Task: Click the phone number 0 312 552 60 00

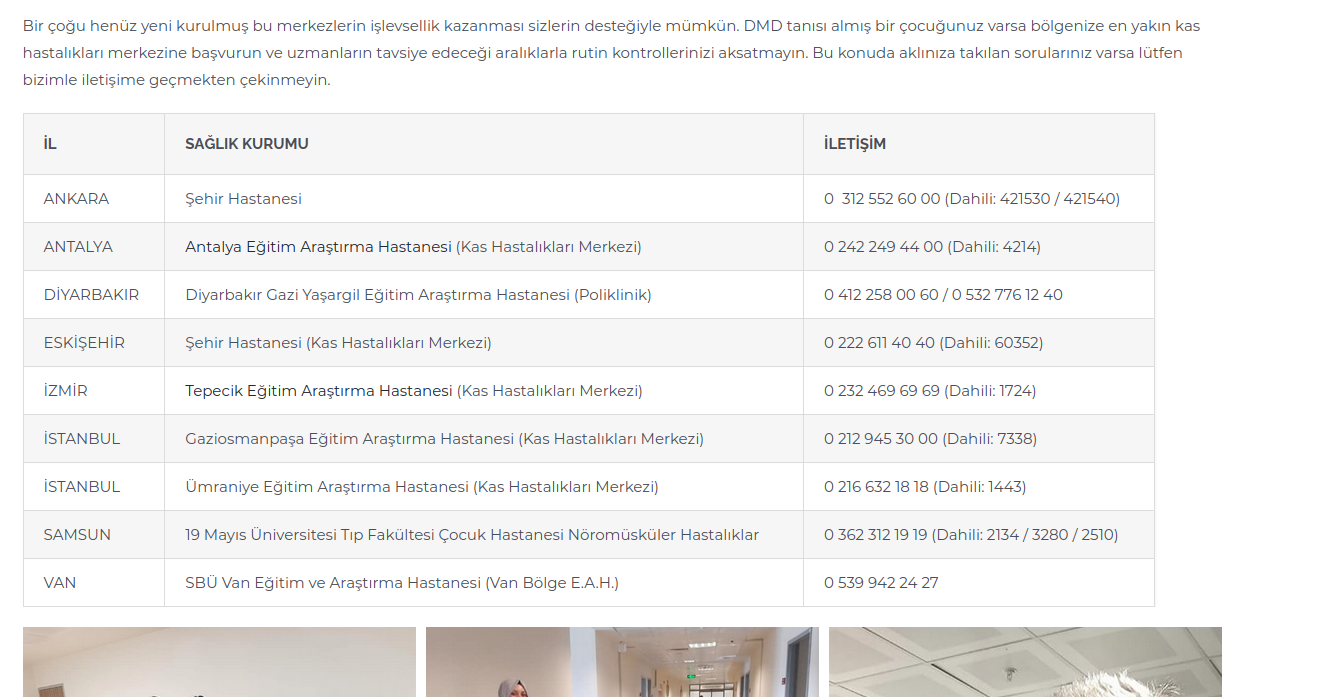Action: (x=882, y=199)
